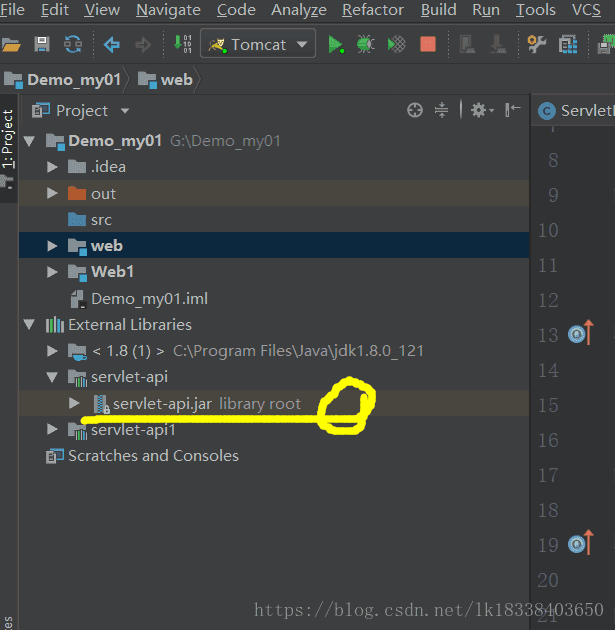Open the Code menu
The width and height of the screenshot is (615, 630).
pos(236,10)
